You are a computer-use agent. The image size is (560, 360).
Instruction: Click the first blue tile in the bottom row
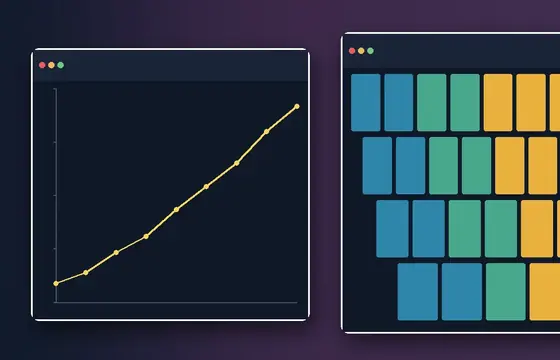[418, 292]
